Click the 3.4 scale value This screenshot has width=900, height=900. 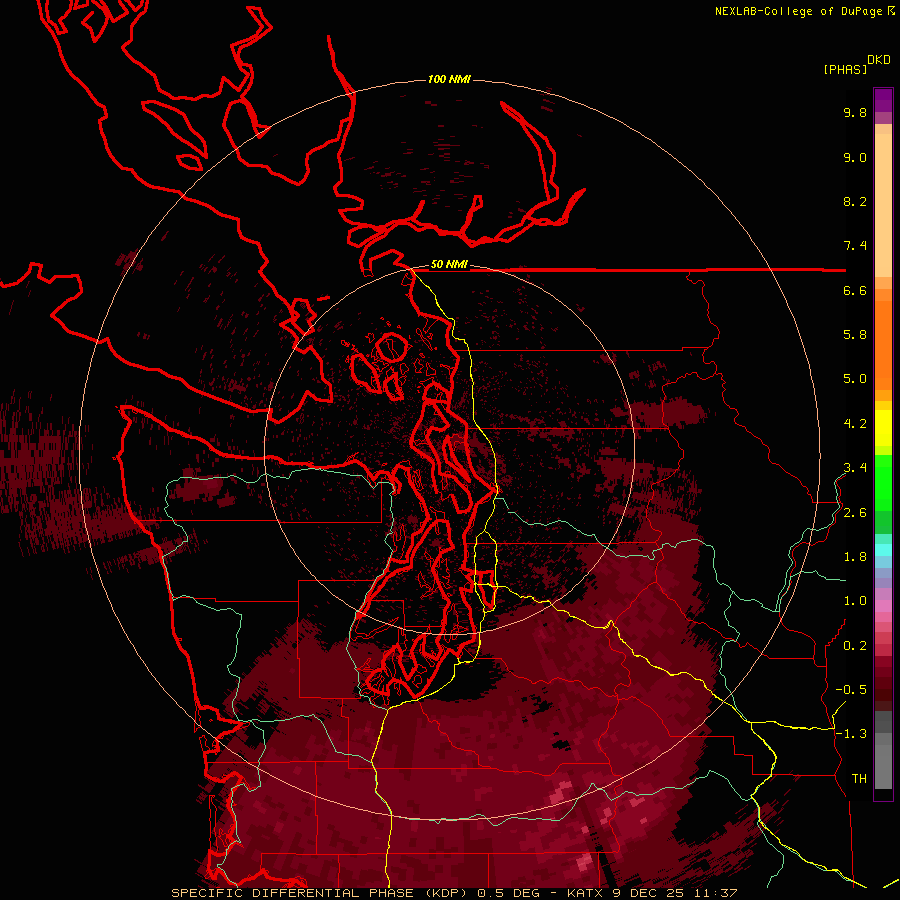click(855, 468)
